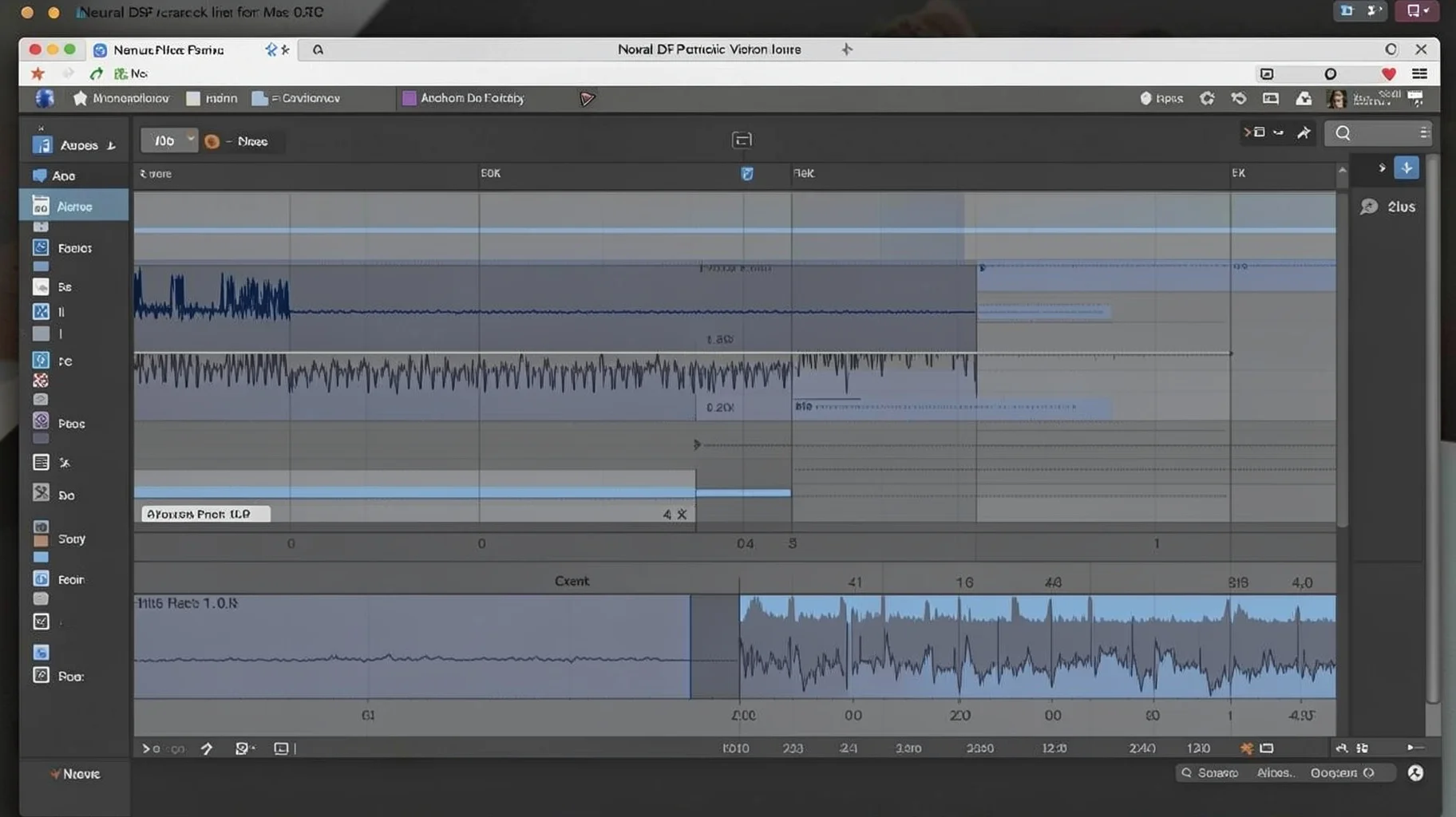Viewport: 1456px width, 817px height.
Task: Open the search field at top right
Action: [x=1378, y=132]
